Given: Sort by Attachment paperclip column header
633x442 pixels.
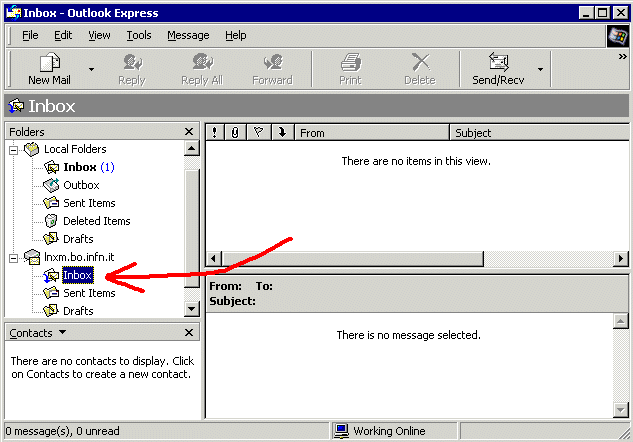Looking at the screenshot, I should point(235,132).
